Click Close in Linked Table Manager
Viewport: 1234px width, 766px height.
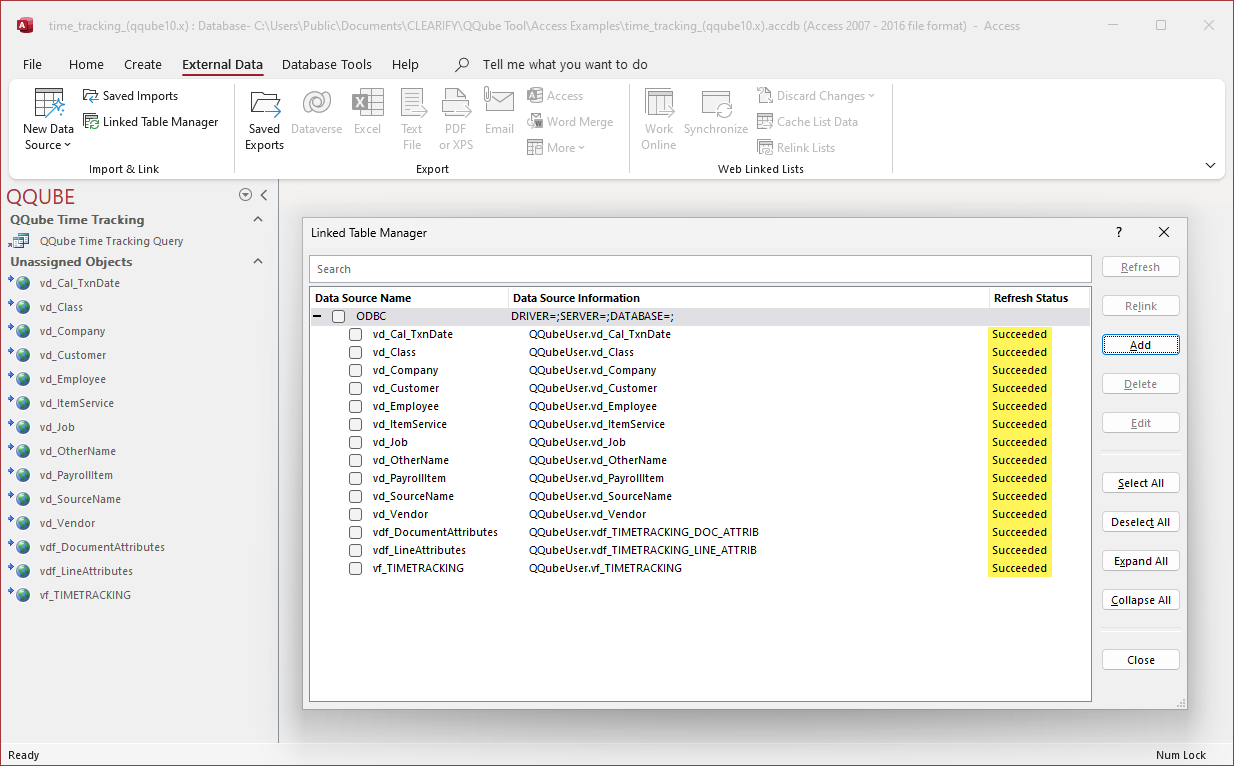pyautogui.click(x=1141, y=660)
